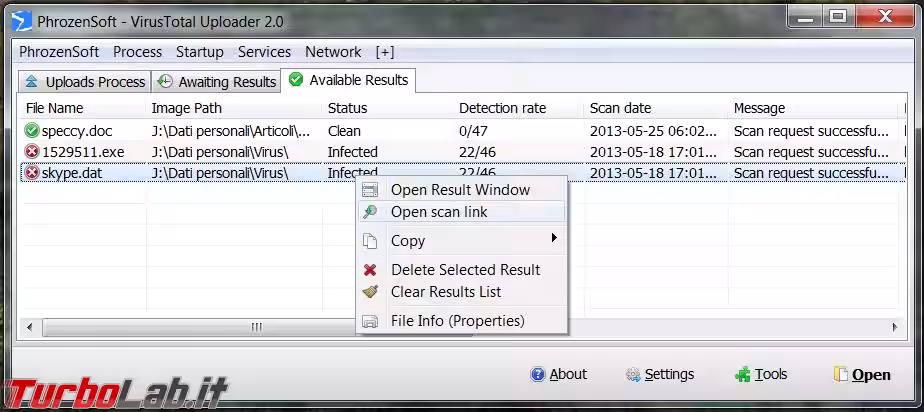Open the Network menu
Viewport: 924px width, 412px height.
click(x=333, y=52)
